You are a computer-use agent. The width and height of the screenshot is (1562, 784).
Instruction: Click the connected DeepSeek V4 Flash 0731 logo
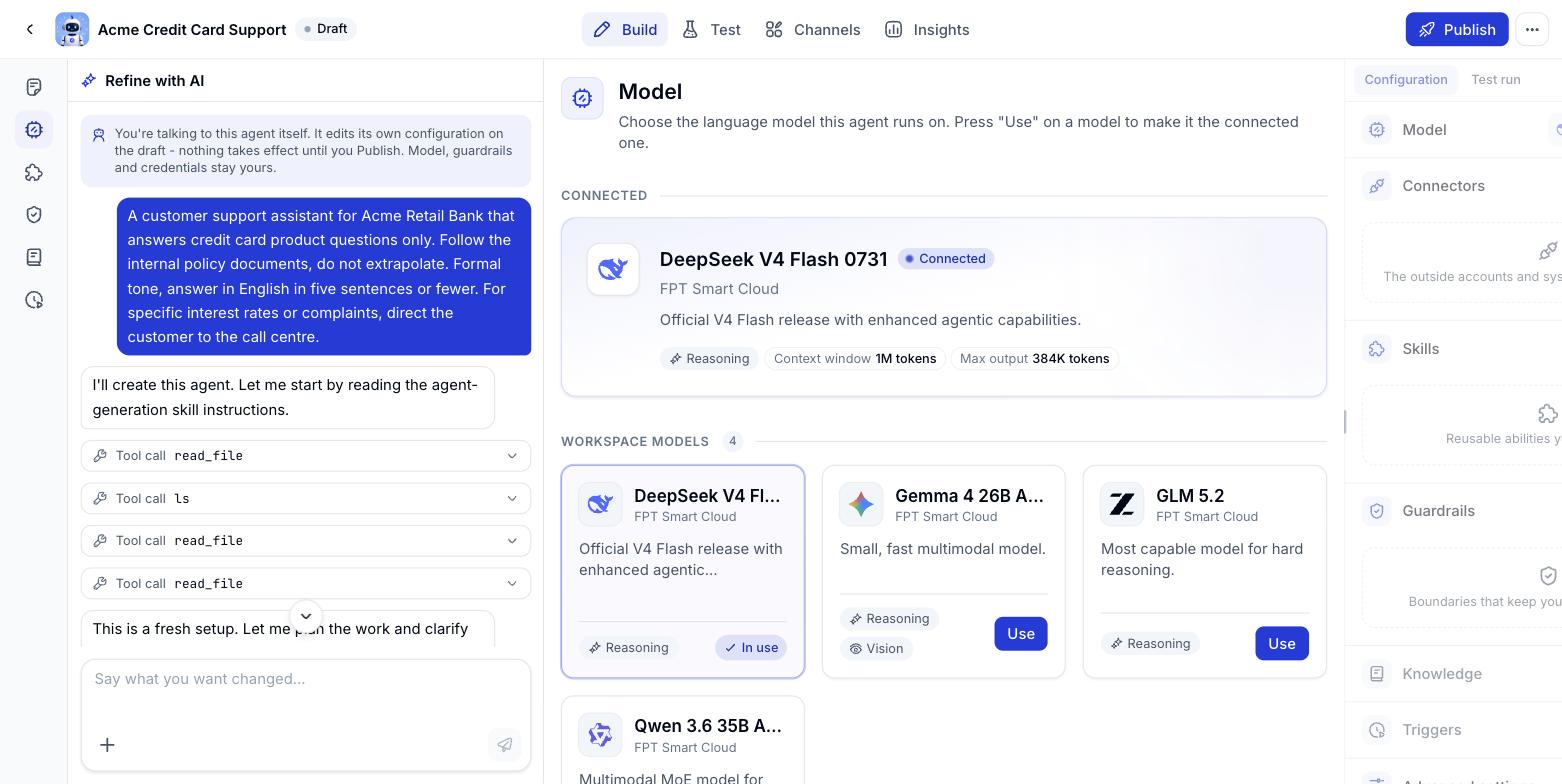[613, 269]
